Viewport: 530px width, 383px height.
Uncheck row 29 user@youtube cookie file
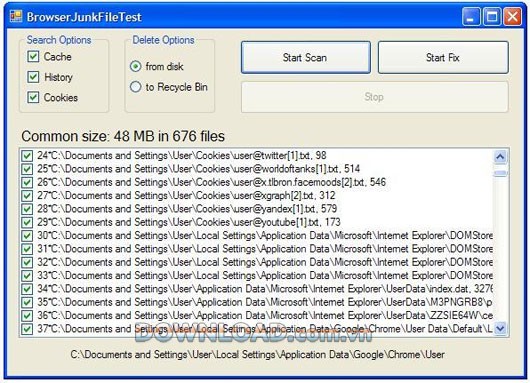point(27,222)
